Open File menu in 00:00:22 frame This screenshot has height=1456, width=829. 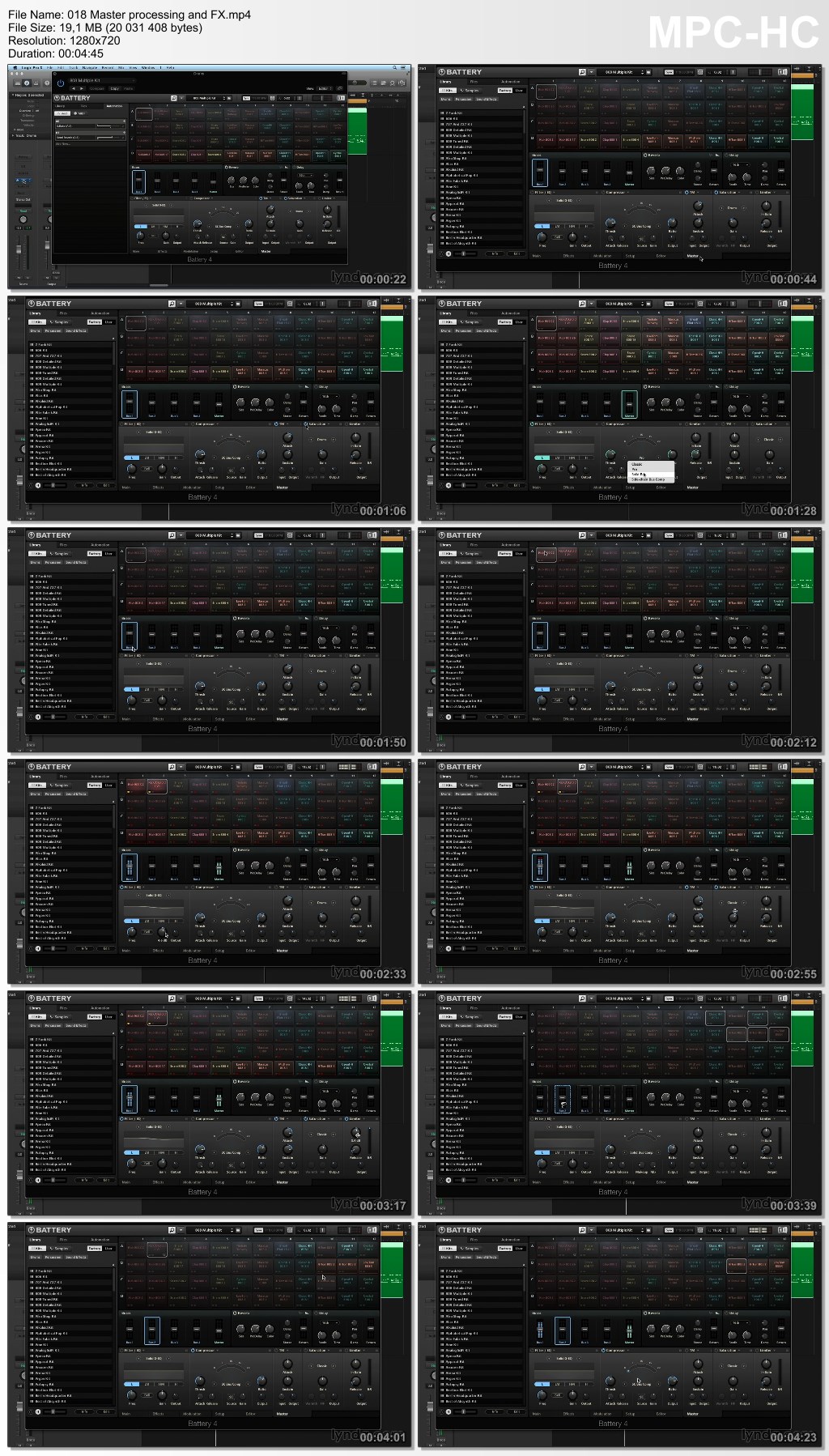50,68
